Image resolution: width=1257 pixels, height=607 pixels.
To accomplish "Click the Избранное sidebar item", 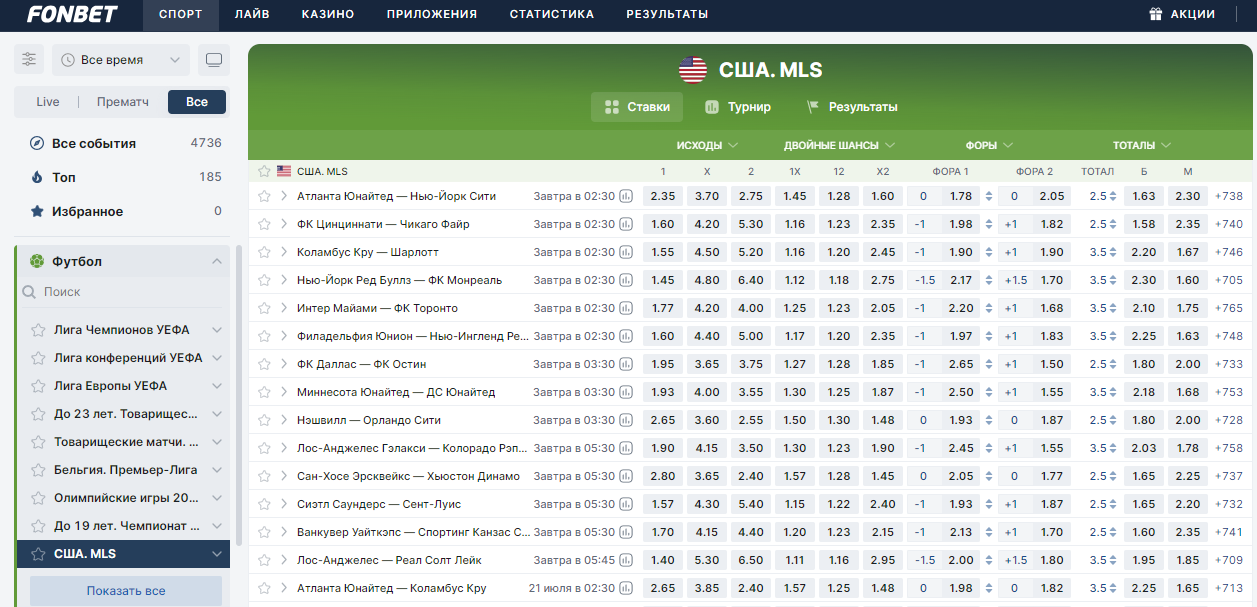I will click(126, 211).
